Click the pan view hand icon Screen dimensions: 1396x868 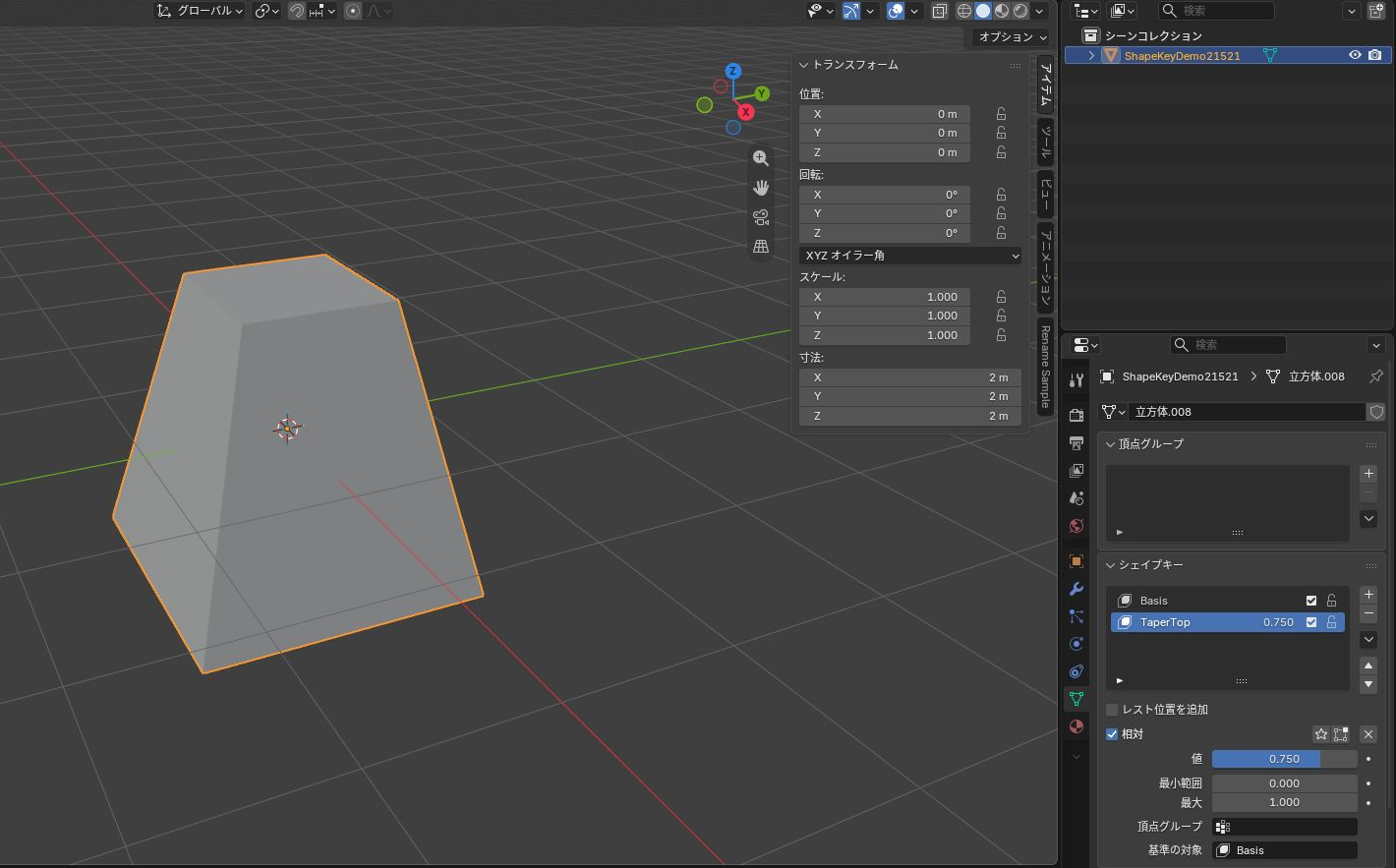(x=761, y=188)
